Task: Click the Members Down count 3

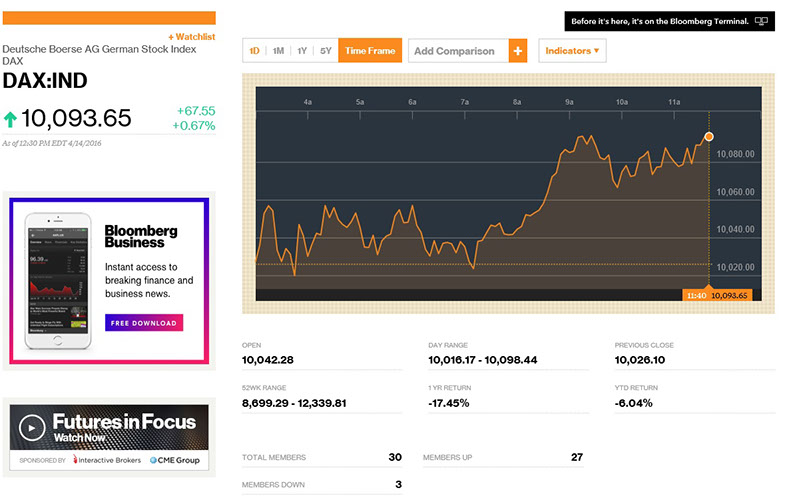Action: tap(399, 484)
